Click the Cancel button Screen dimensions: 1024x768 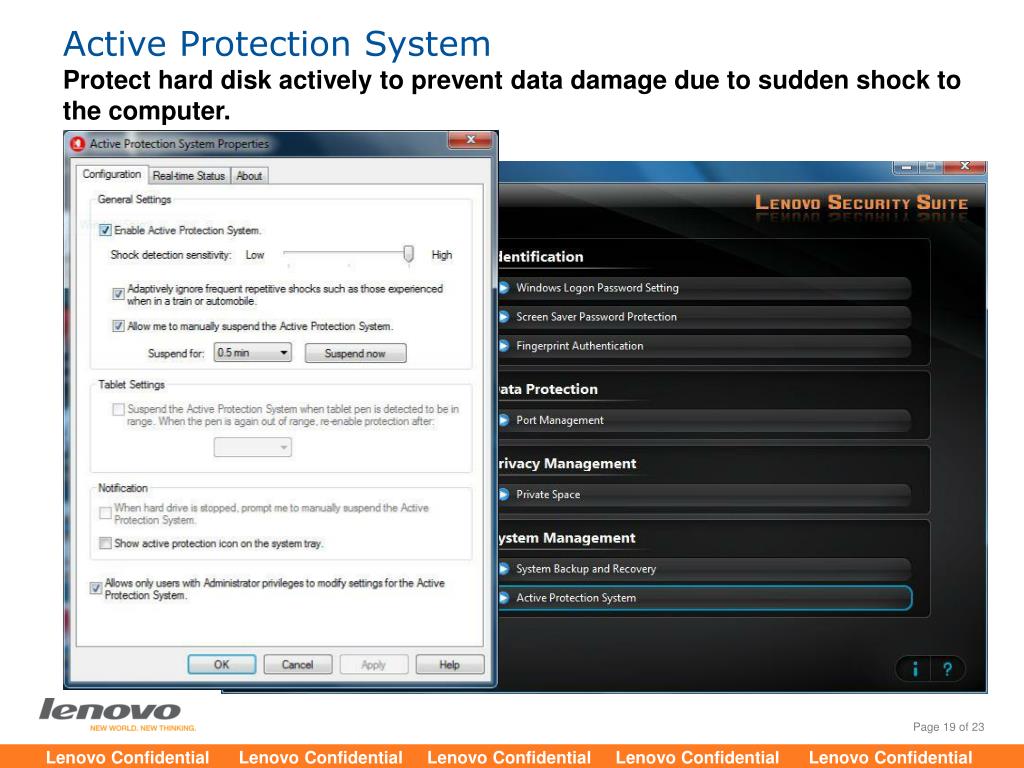coord(298,664)
